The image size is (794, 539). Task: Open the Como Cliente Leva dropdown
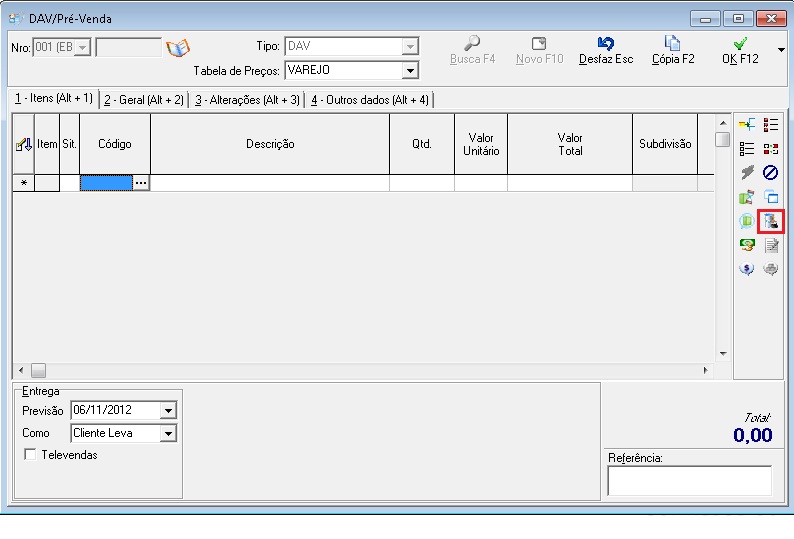[168, 433]
